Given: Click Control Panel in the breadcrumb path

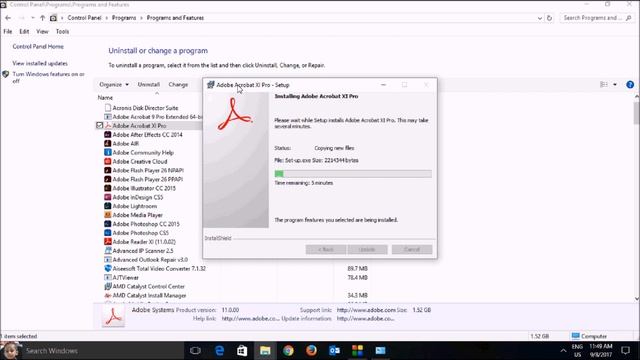Looking at the screenshot, I should (84, 18).
